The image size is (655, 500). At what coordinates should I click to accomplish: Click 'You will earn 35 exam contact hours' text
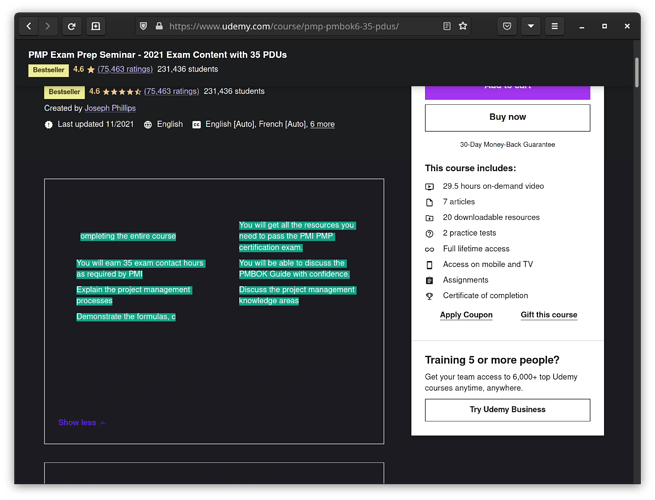[140, 269]
